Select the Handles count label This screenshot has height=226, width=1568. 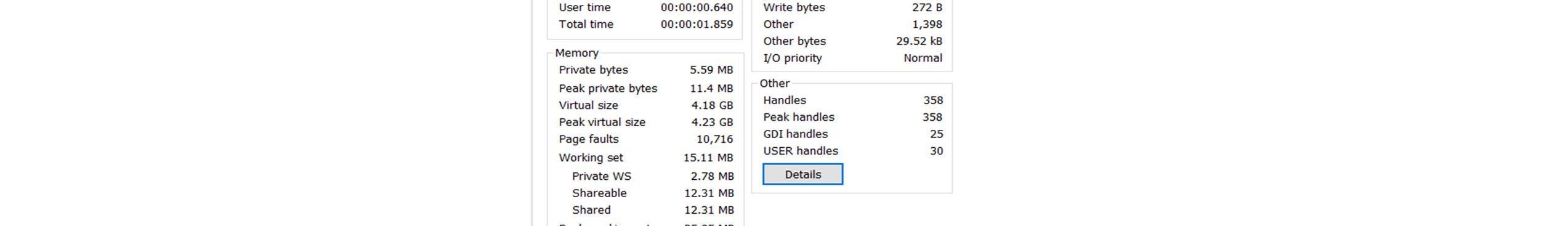(x=785, y=100)
